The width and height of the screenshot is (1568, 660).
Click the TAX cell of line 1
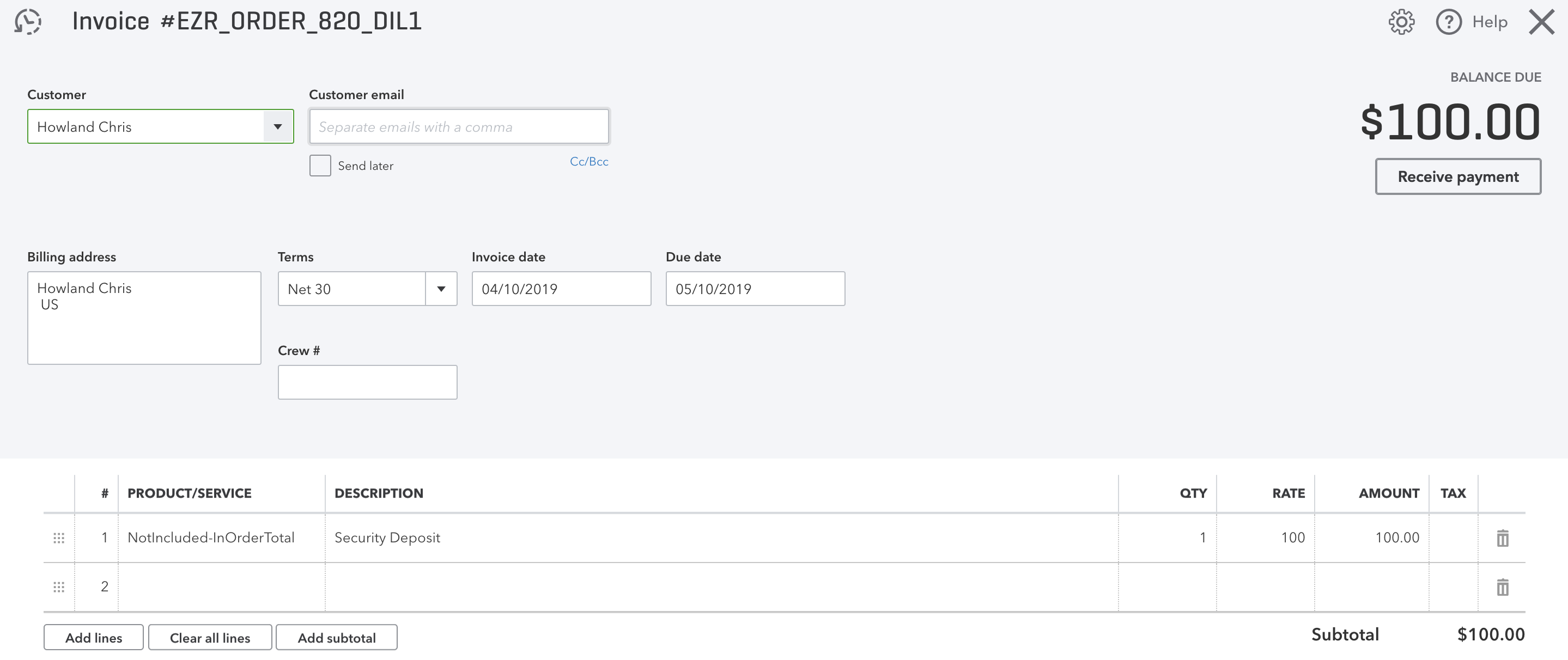[1454, 537]
